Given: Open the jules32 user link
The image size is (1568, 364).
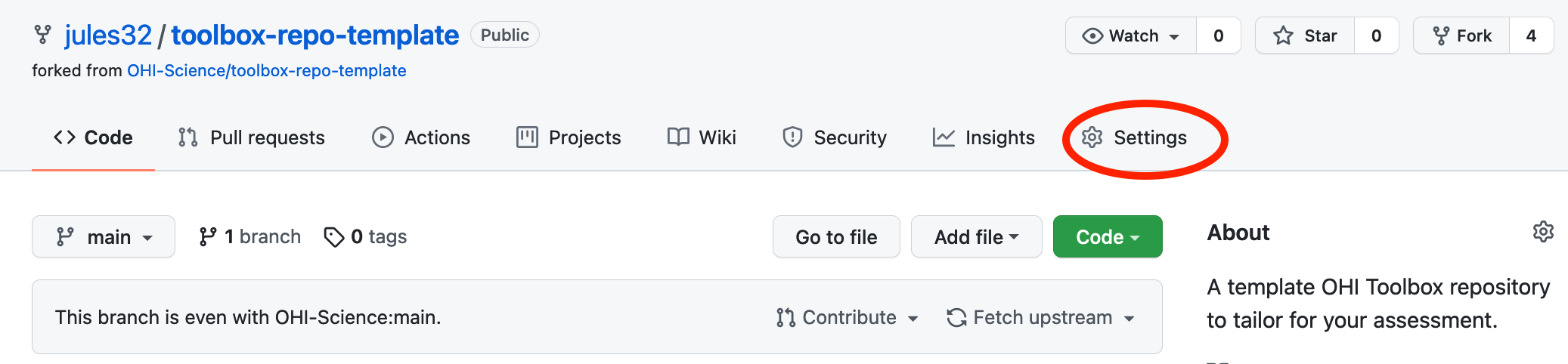Looking at the screenshot, I should coord(108,35).
